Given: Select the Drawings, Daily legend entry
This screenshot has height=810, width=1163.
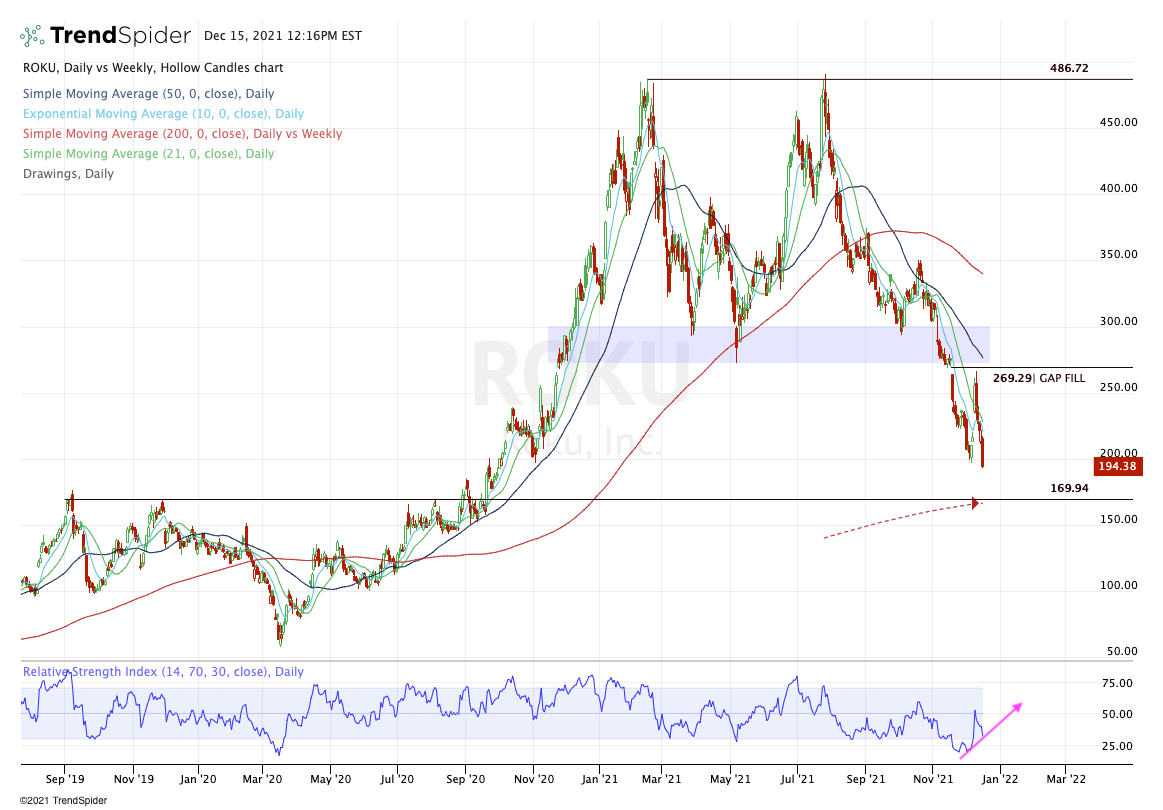Looking at the screenshot, I should (67, 174).
